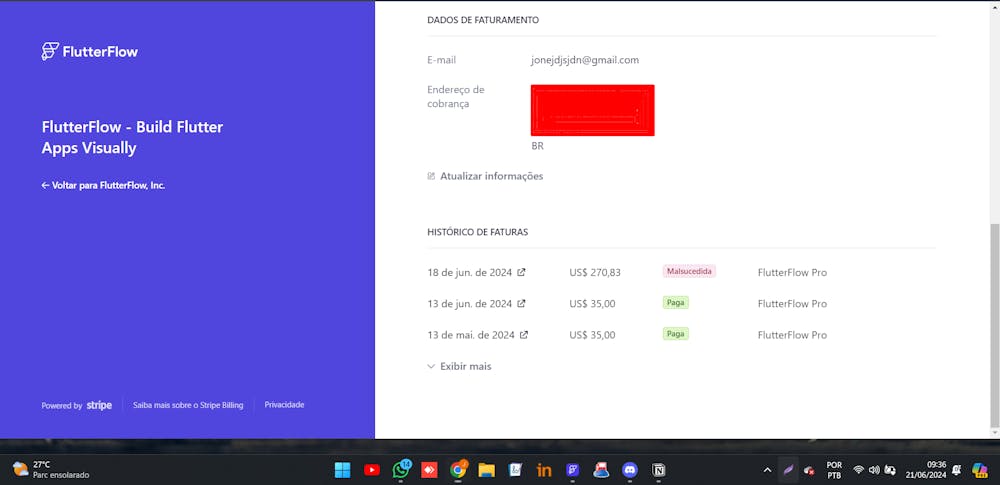This screenshot has width=1000, height=485.
Task: Click US$ 35,00 on 13 de jun. row
Action: [x=592, y=304]
